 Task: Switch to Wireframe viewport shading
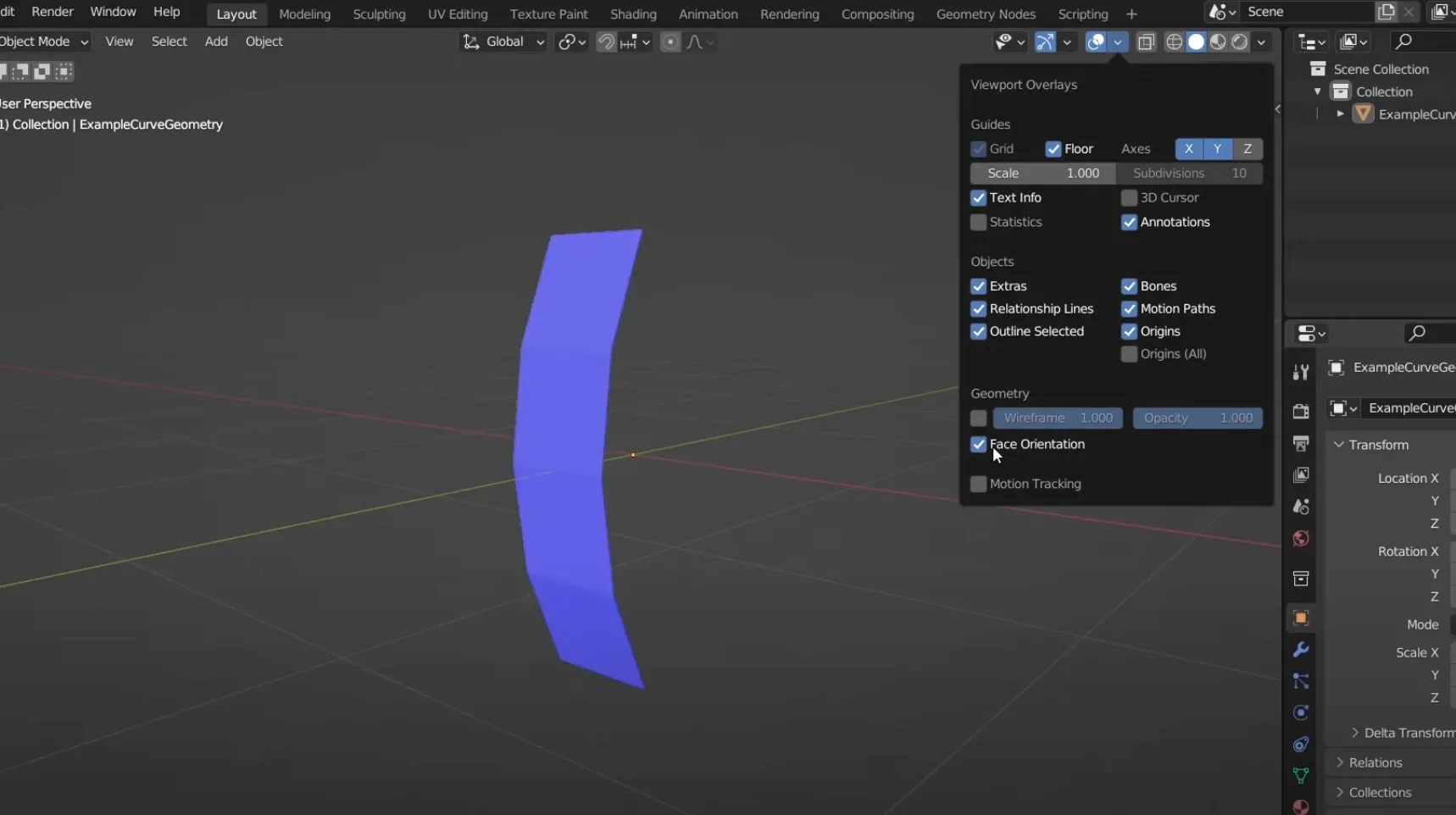1174,42
